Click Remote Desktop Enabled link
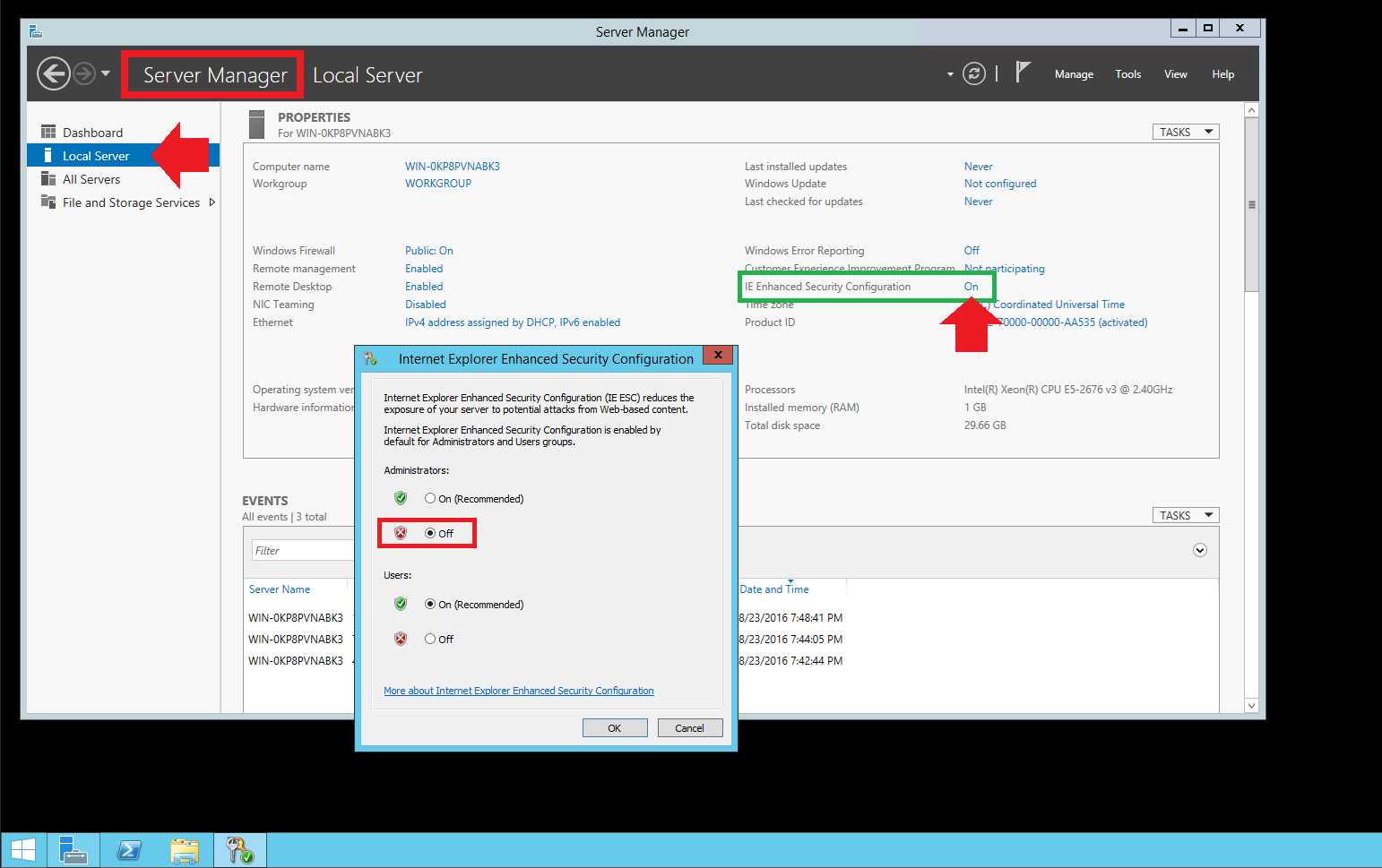Viewport: 1382px width, 868px height. tap(424, 287)
